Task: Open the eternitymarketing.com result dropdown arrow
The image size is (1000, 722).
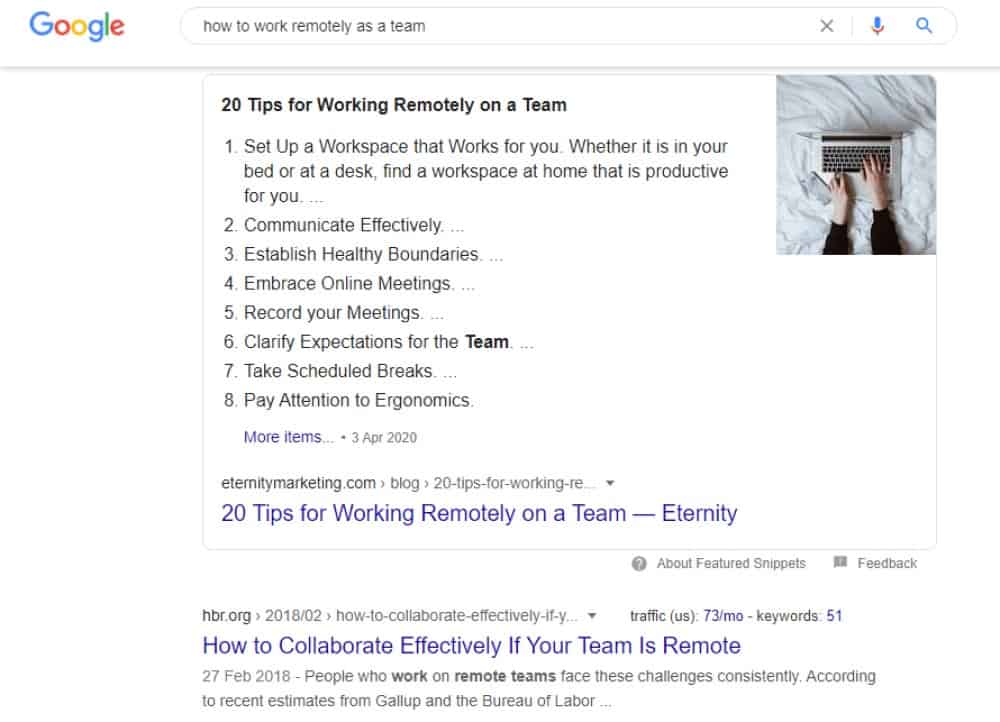Action: (x=611, y=483)
